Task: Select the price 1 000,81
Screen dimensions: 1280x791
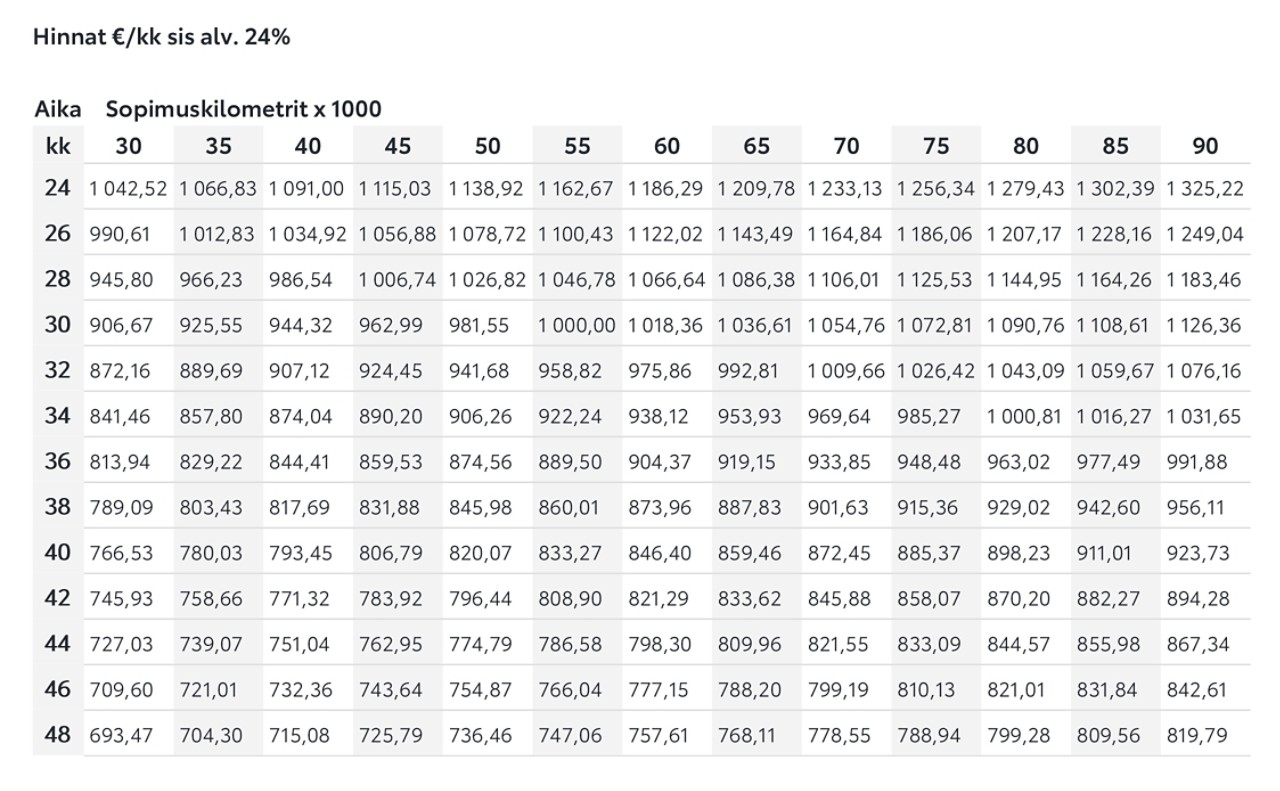Action: pos(1025,416)
